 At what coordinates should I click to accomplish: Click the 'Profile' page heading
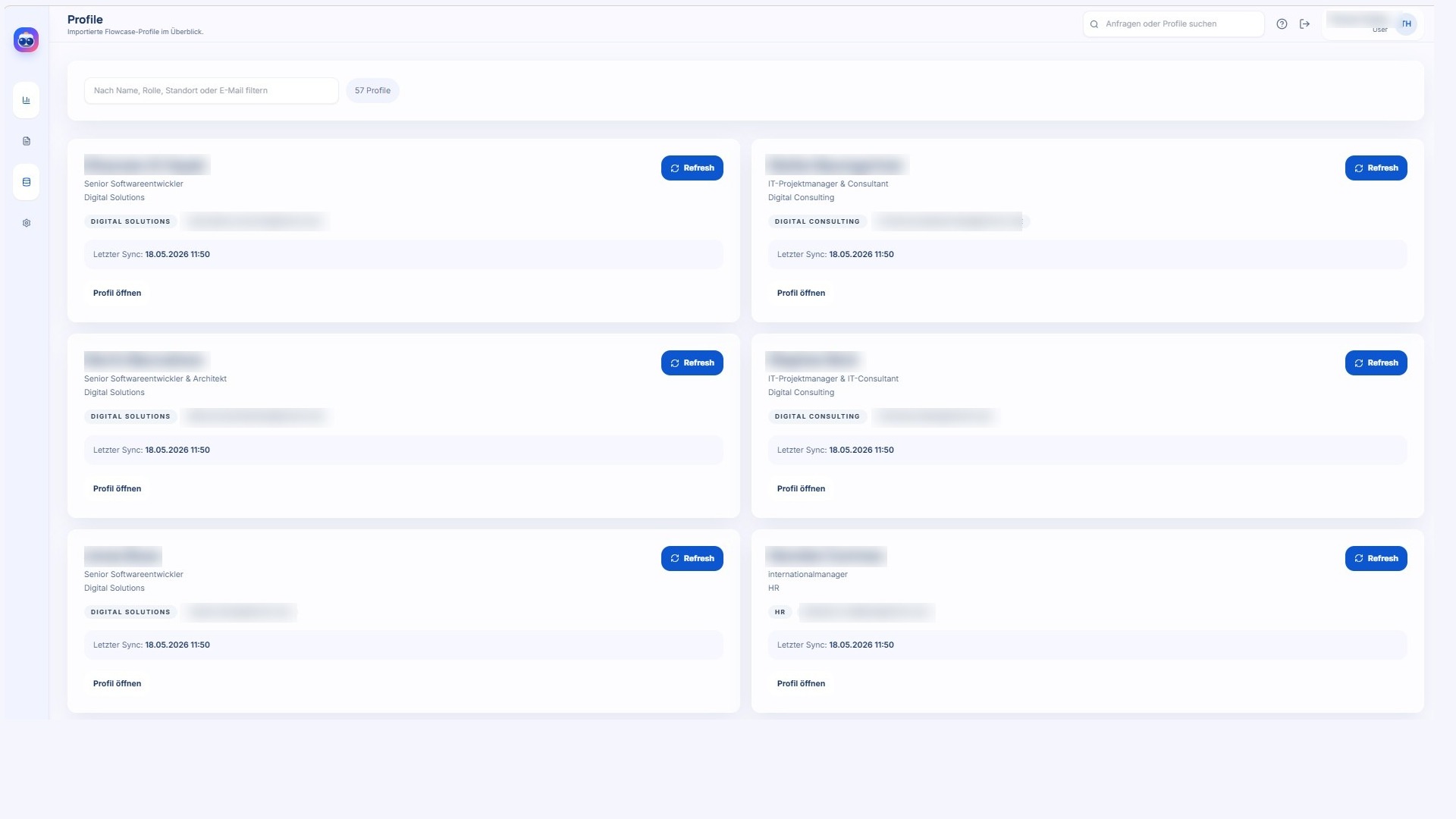click(x=85, y=19)
